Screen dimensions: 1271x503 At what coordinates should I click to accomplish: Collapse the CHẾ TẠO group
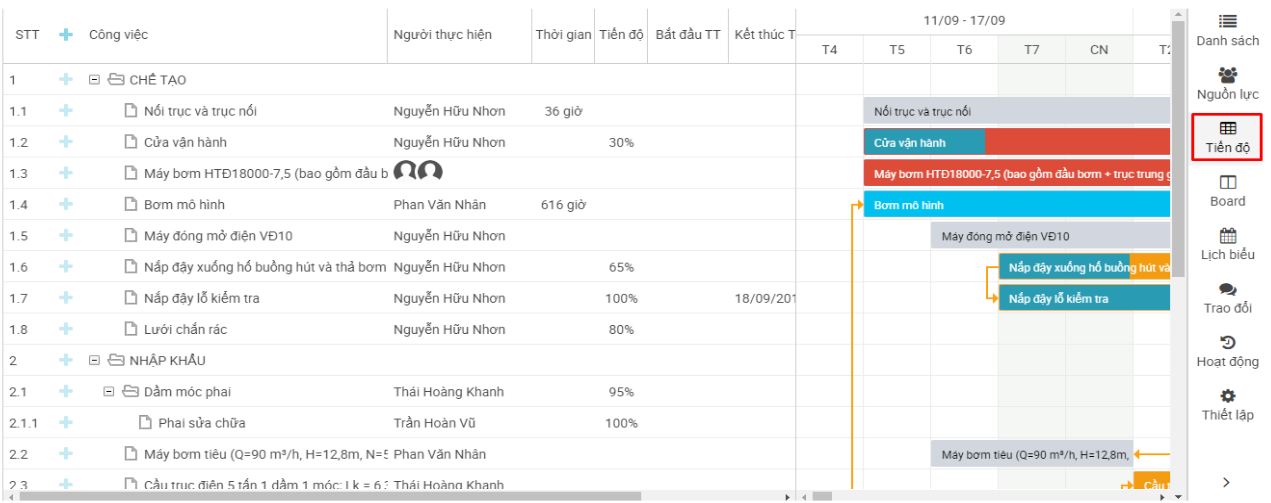click(95, 80)
